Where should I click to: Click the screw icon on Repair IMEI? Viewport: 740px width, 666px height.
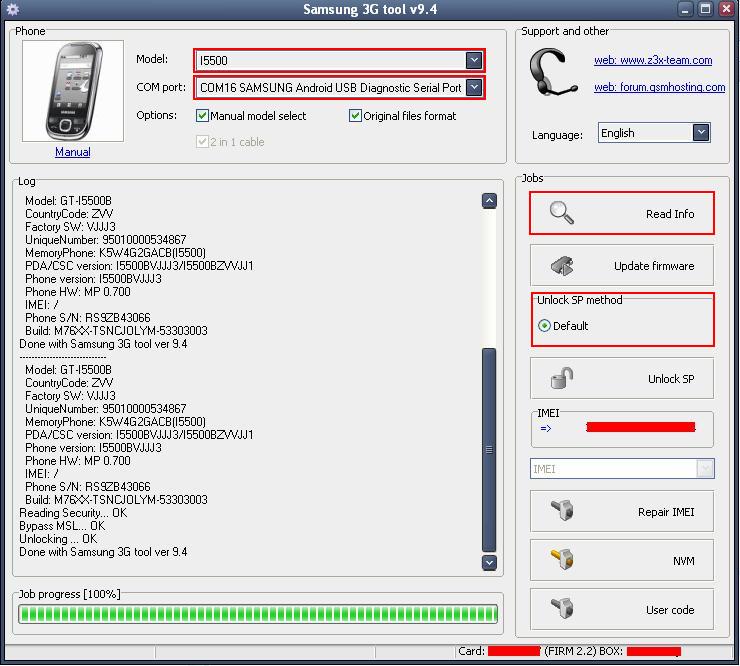(x=562, y=511)
